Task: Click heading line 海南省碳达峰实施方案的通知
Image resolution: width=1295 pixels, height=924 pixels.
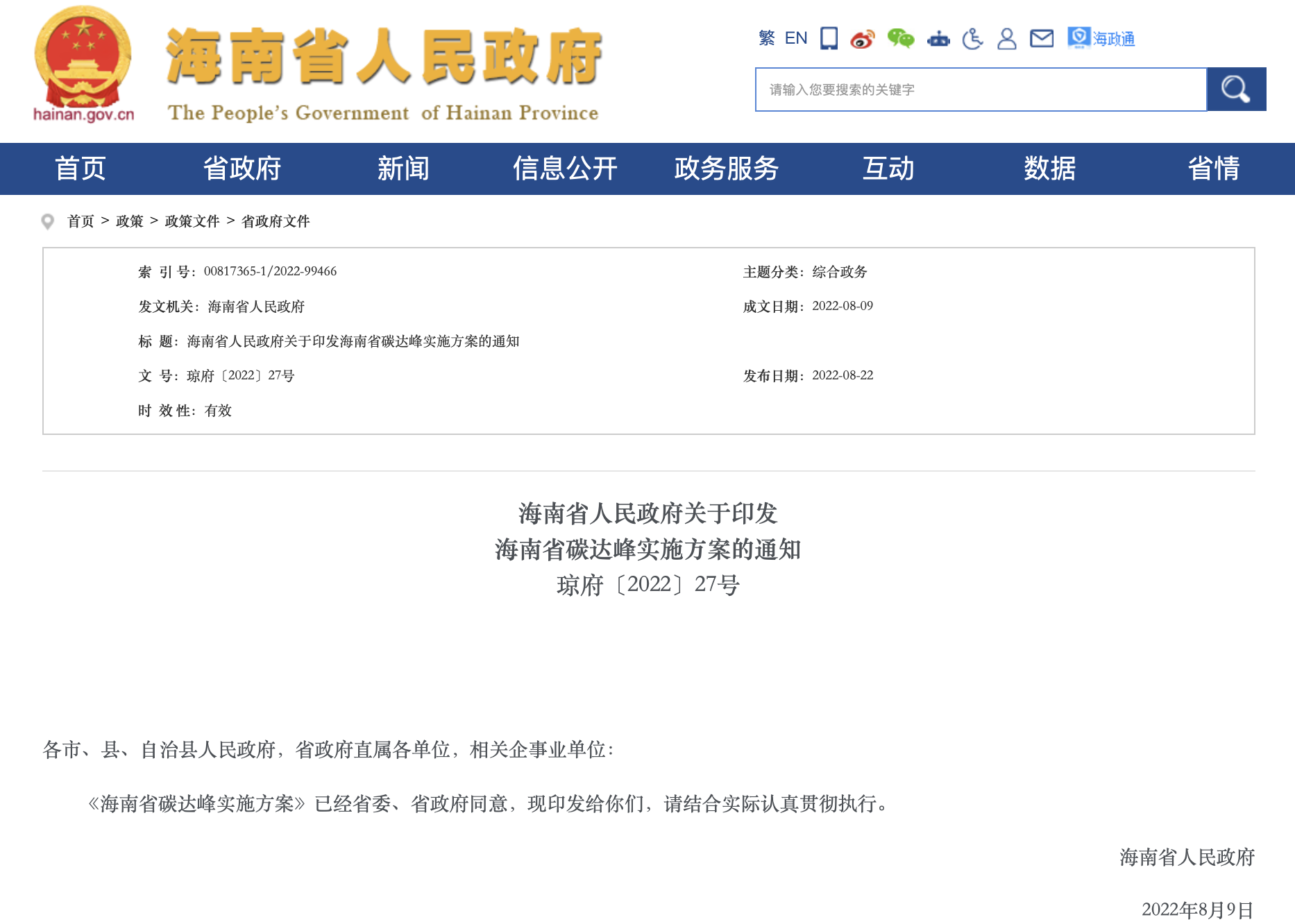Action: click(x=648, y=549)
